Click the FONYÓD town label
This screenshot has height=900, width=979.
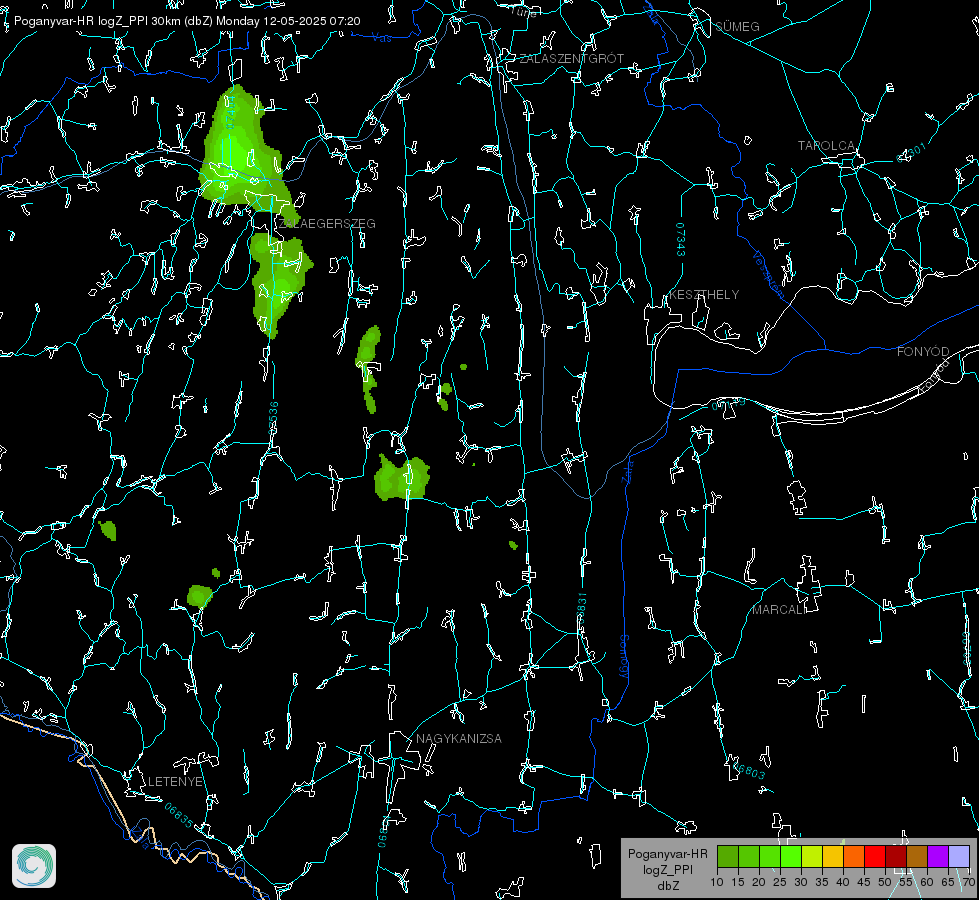point(923,352)
